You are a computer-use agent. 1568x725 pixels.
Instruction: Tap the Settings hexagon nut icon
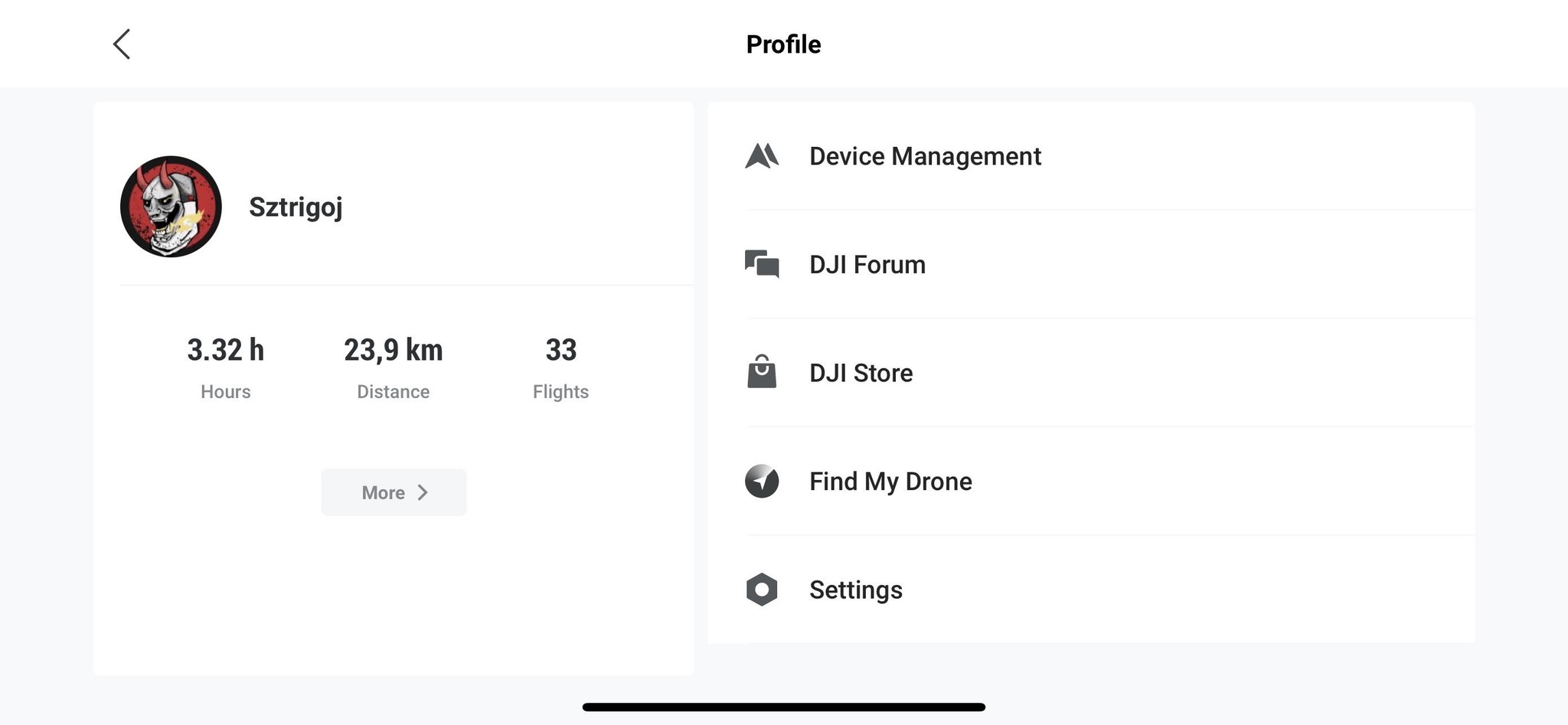click(762, 589)
